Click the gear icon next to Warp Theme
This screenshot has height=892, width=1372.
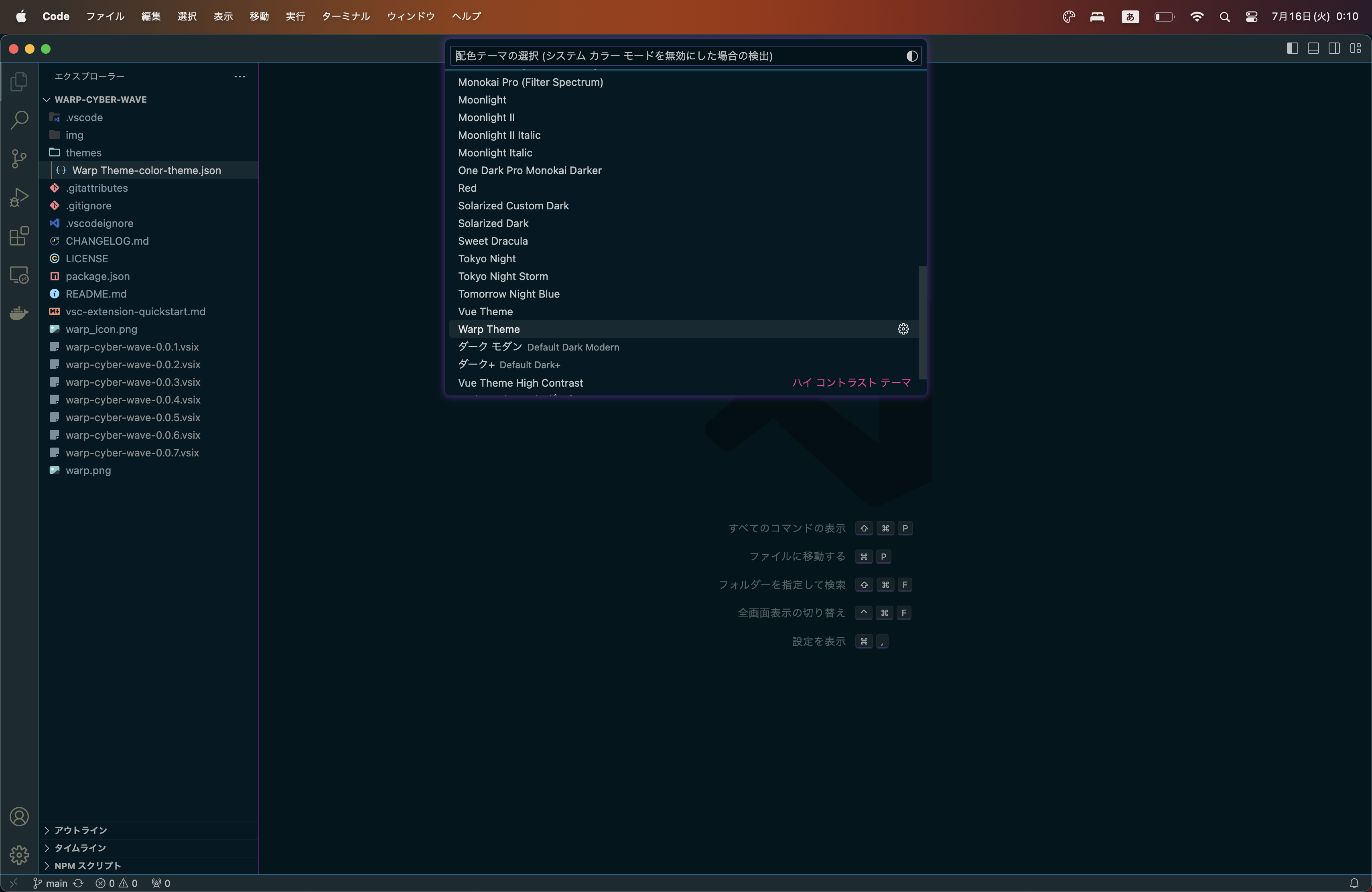point(903,329)
